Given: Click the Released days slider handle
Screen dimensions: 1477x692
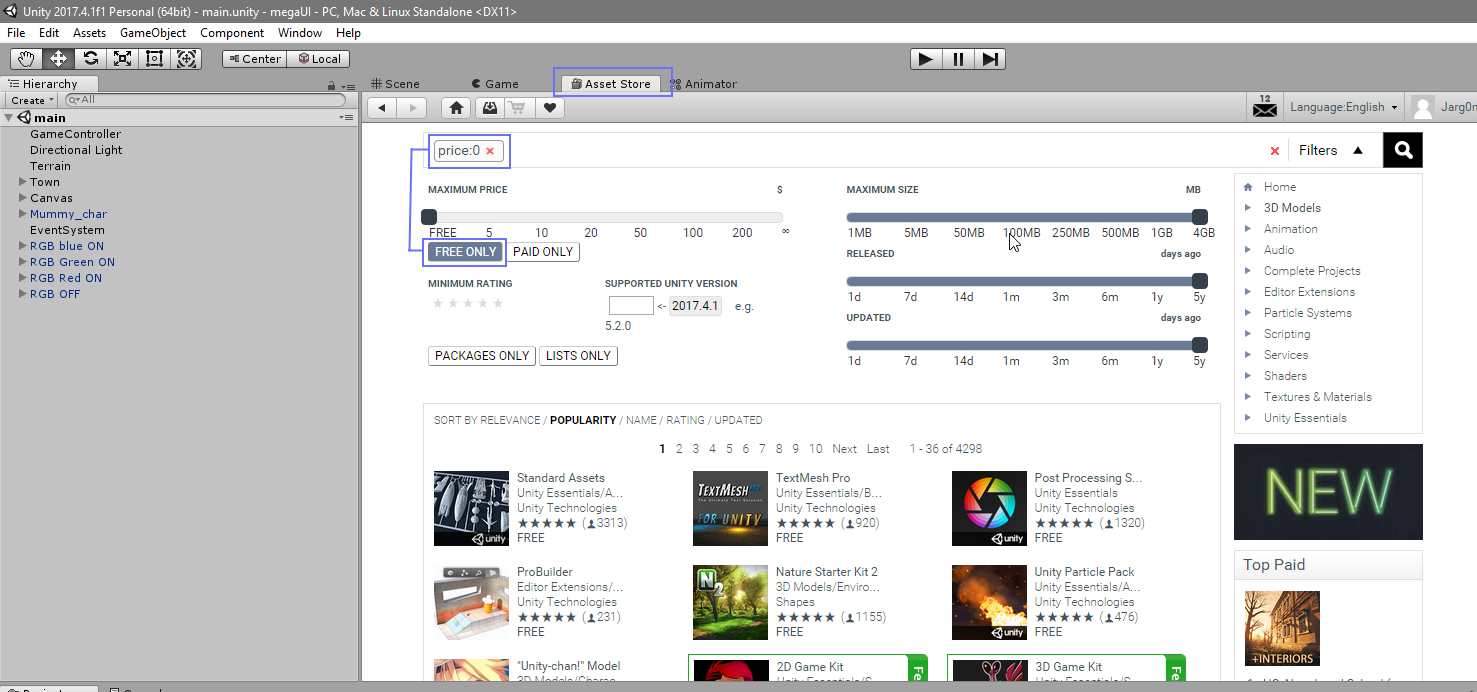Looking at the screenshot, I should tap(1200, 281).
